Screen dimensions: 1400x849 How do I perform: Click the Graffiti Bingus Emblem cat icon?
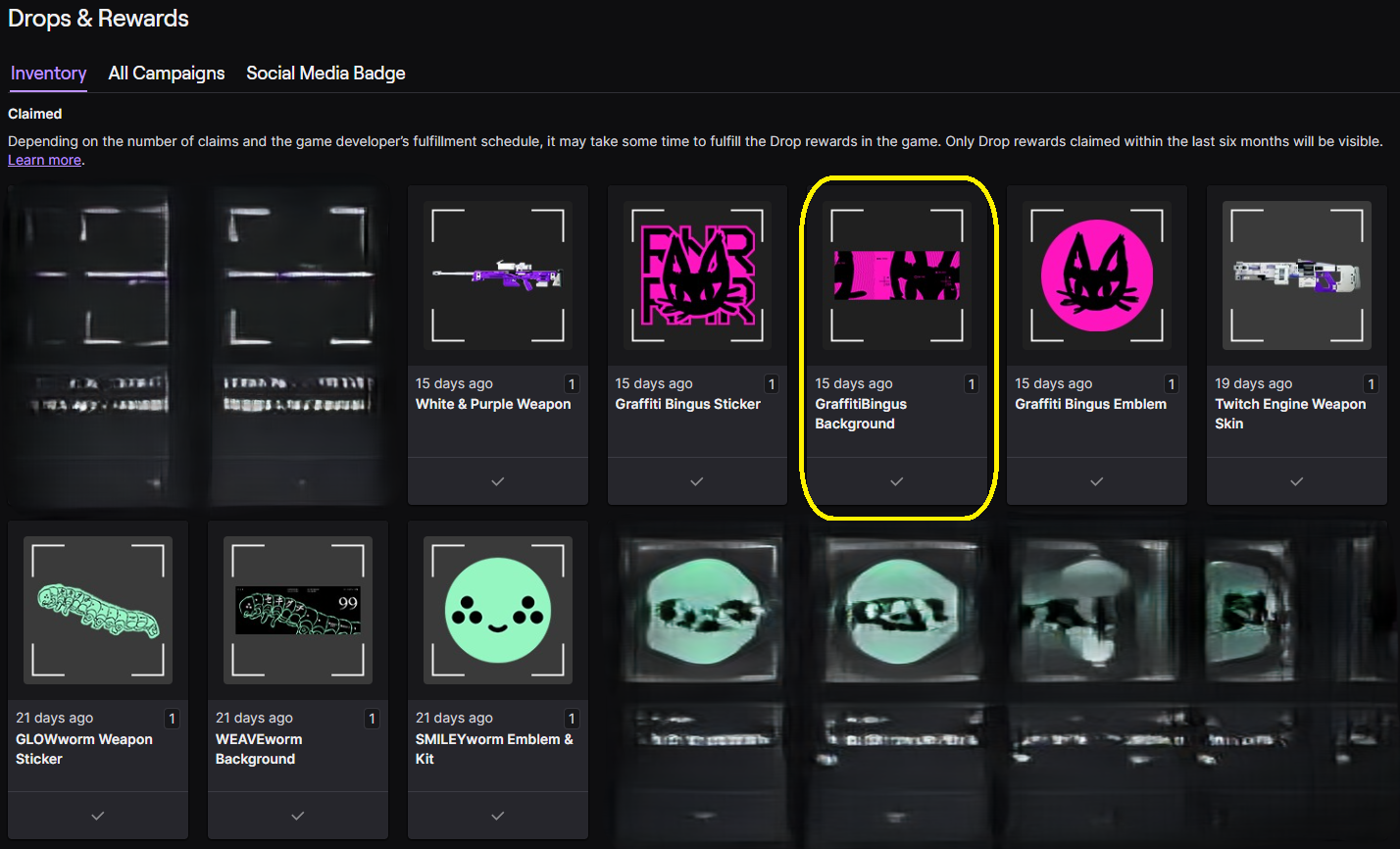coord(1096,275)
